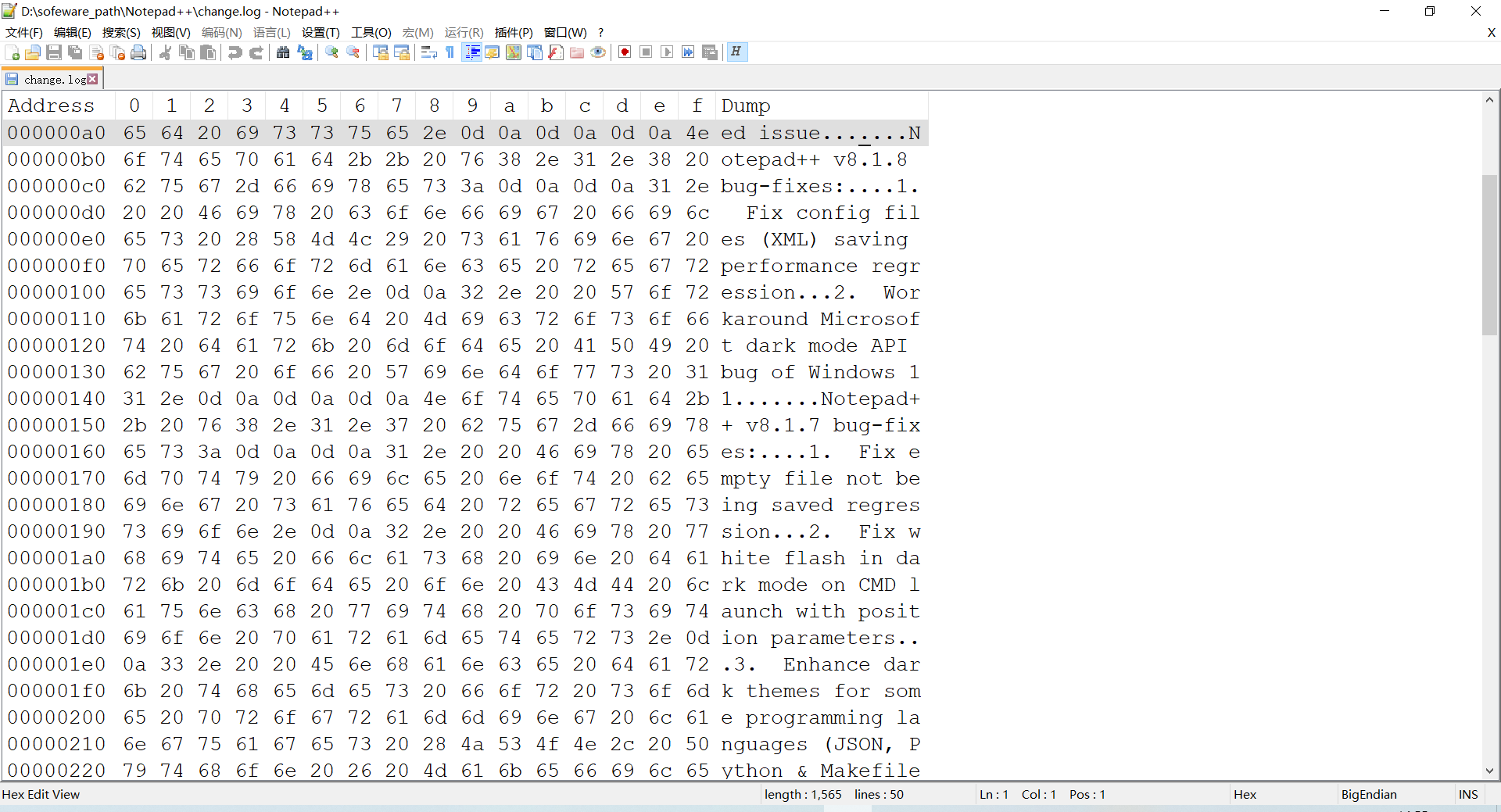Click the Save All icon
This screenshot has height=812, width=1501.
pos(75,52)
